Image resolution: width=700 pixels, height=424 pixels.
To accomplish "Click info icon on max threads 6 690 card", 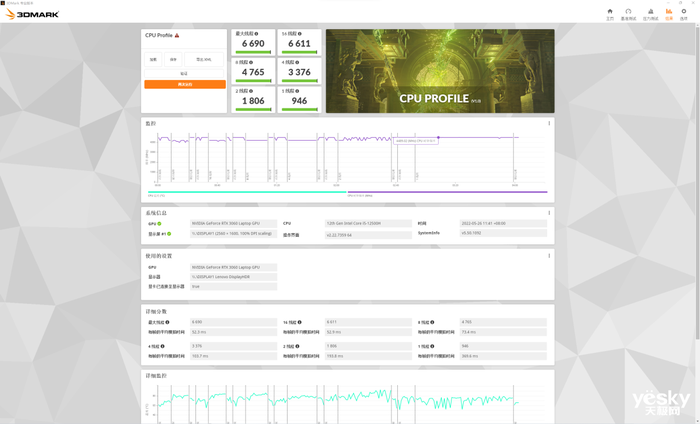I will (256, 33).
